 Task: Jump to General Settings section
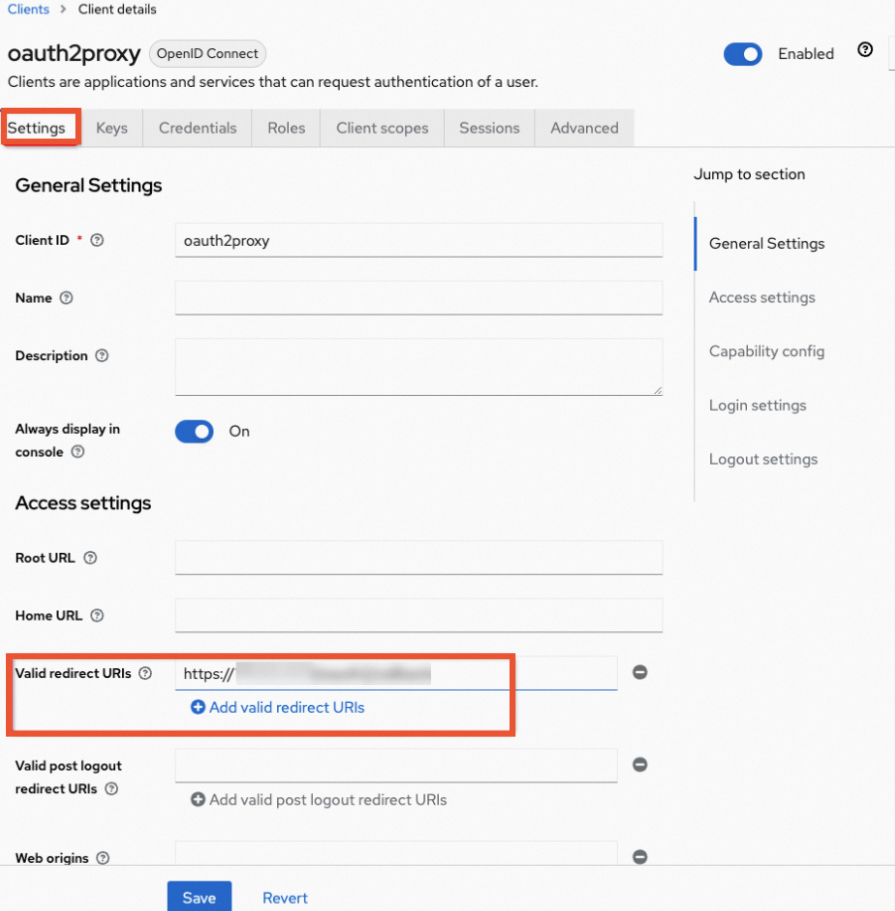click(x=767, y=243)
